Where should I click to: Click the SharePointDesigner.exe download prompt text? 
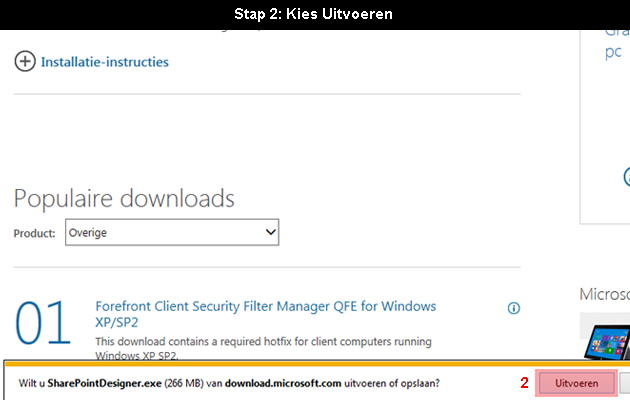tap(229, 383)
